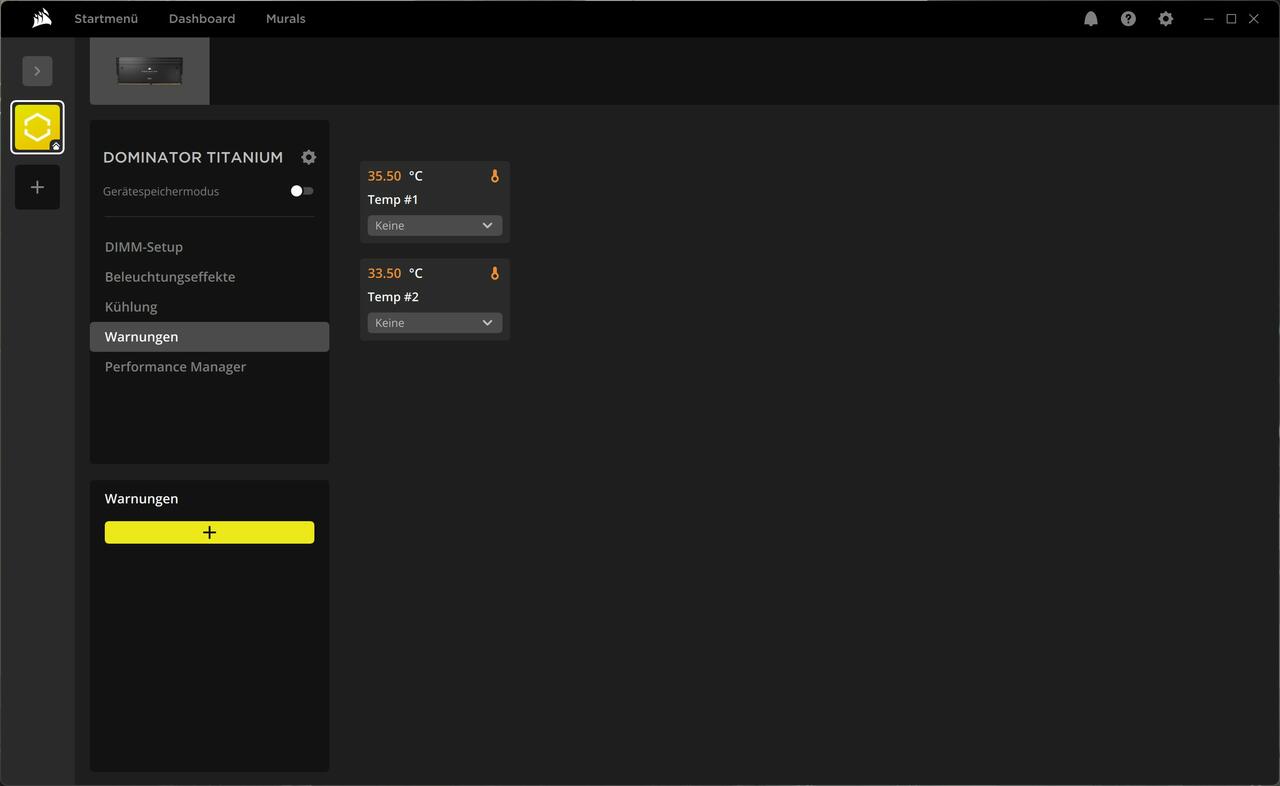The height and width of the screenshot is (786, 1280).
Task: Open the help question mark icon
Action: tap(1128, 19)
